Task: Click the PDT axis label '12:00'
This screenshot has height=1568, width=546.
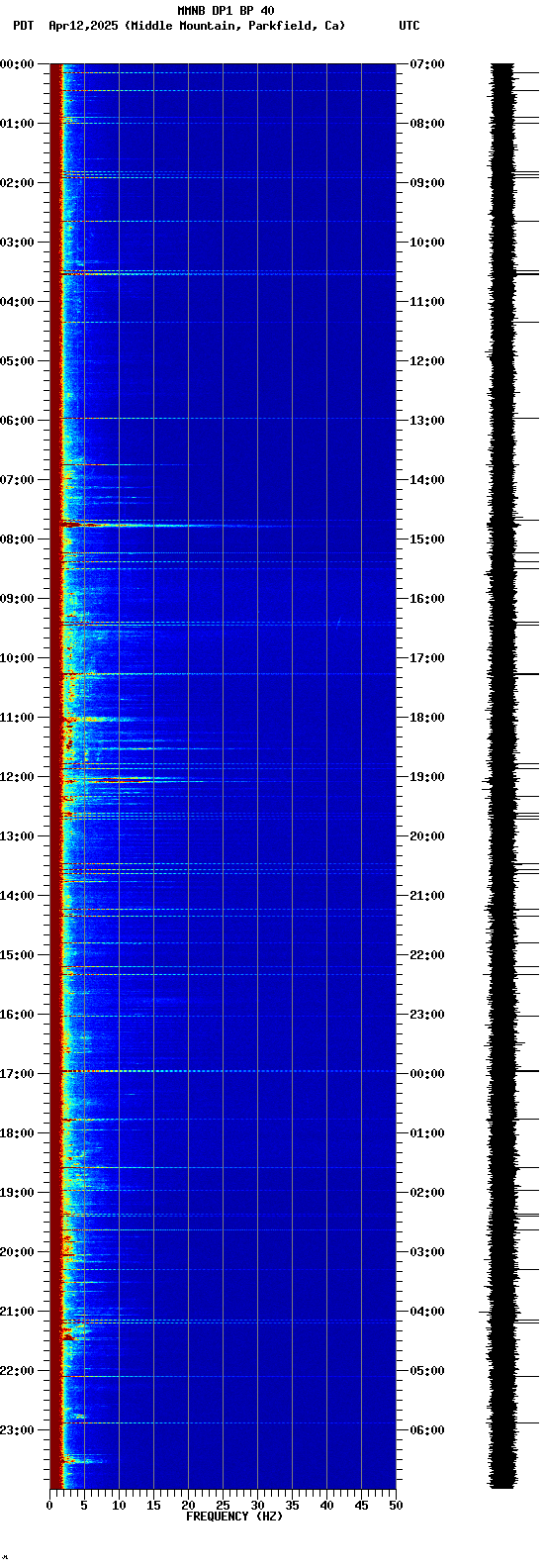Action: pos(17,777)
